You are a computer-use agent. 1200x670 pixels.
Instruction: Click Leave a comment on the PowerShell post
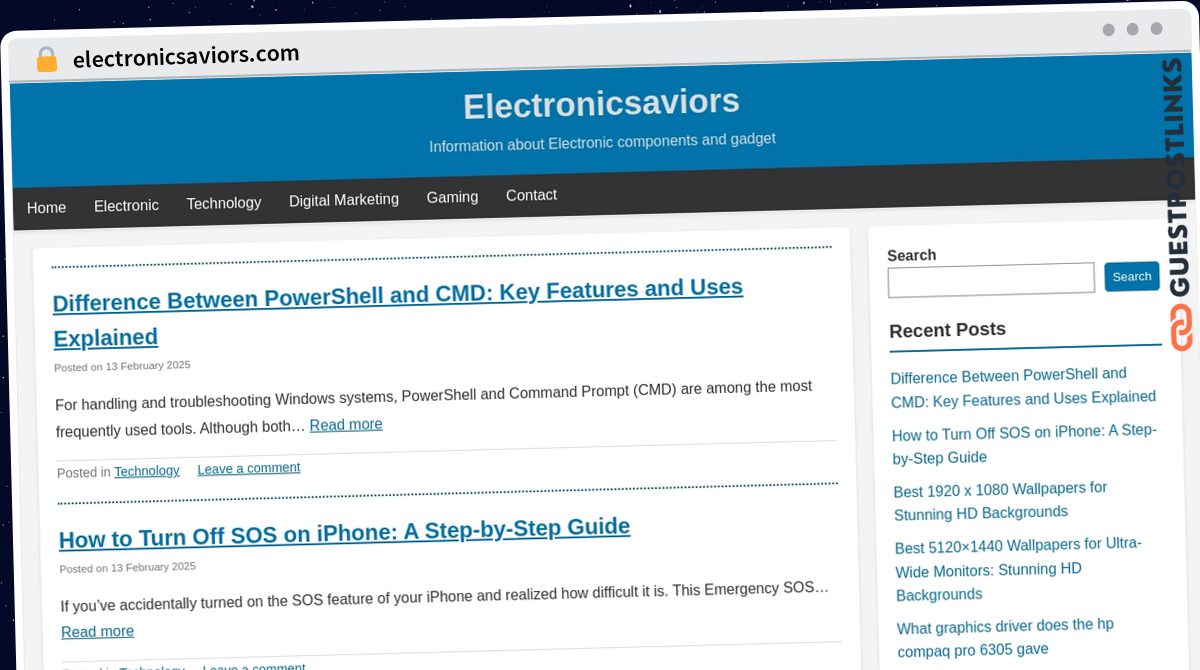[x=249, y=468]
